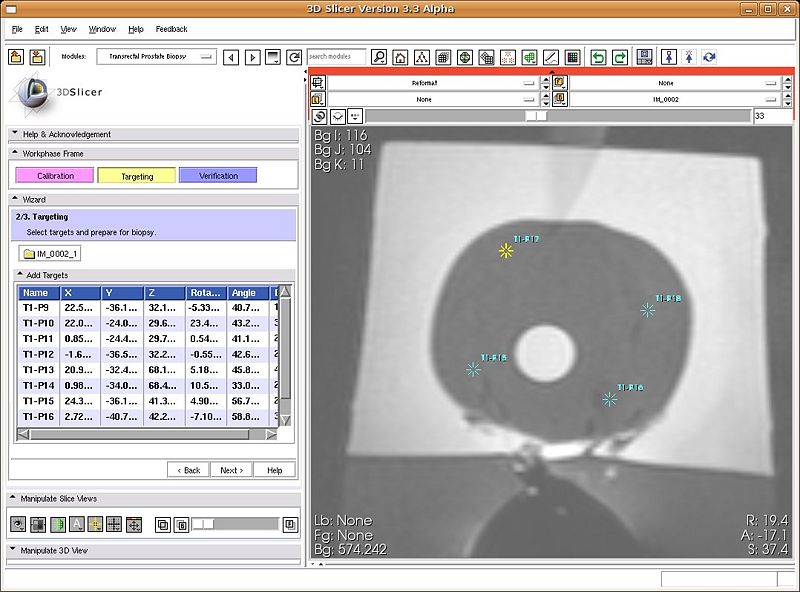Screen dimensions: 800x592
Task: Click the Home module icon in toolbar
Action: coord(400,57)
